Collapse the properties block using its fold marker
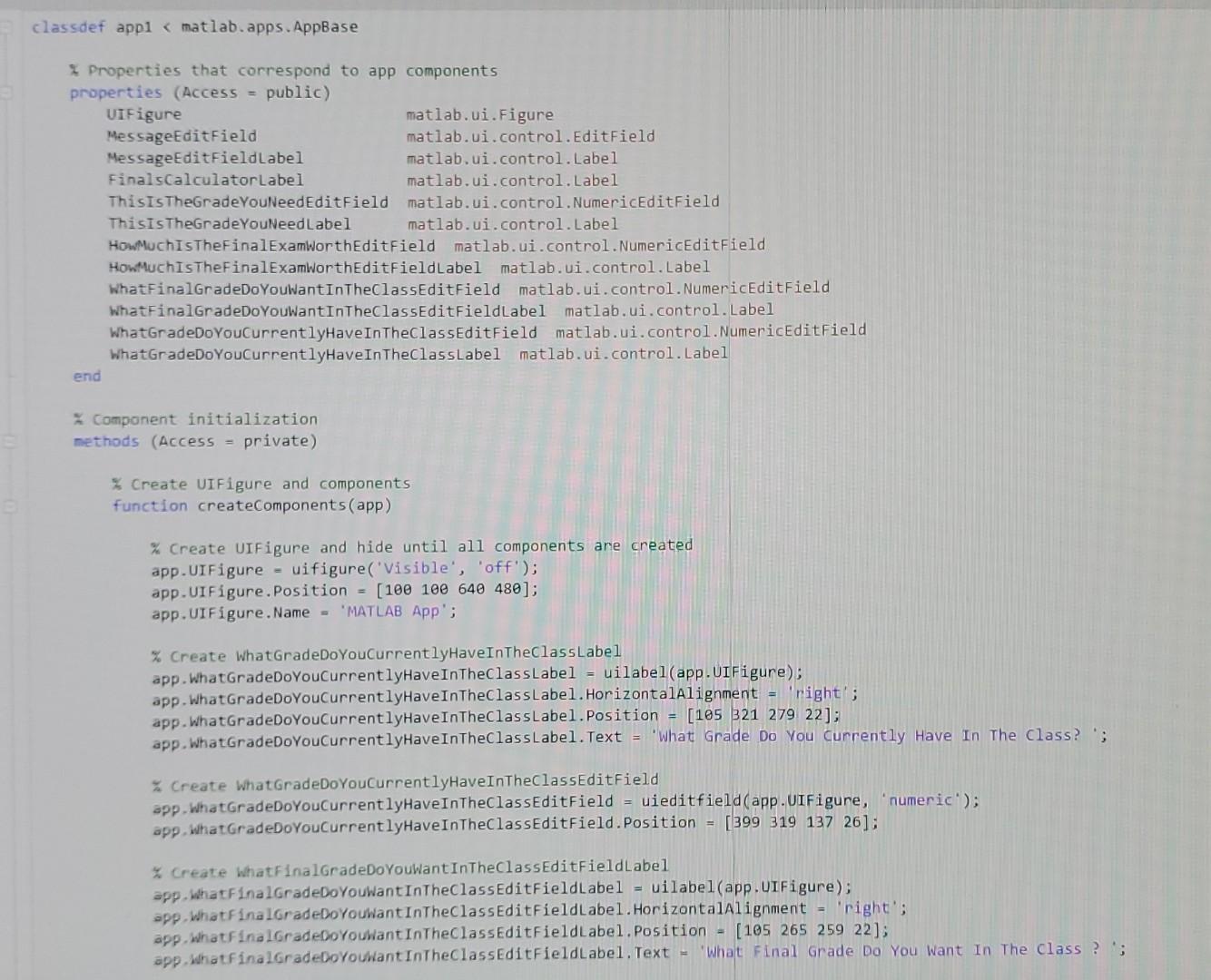The height and width of the screenshot is (980, 1211). click(9, 92)
